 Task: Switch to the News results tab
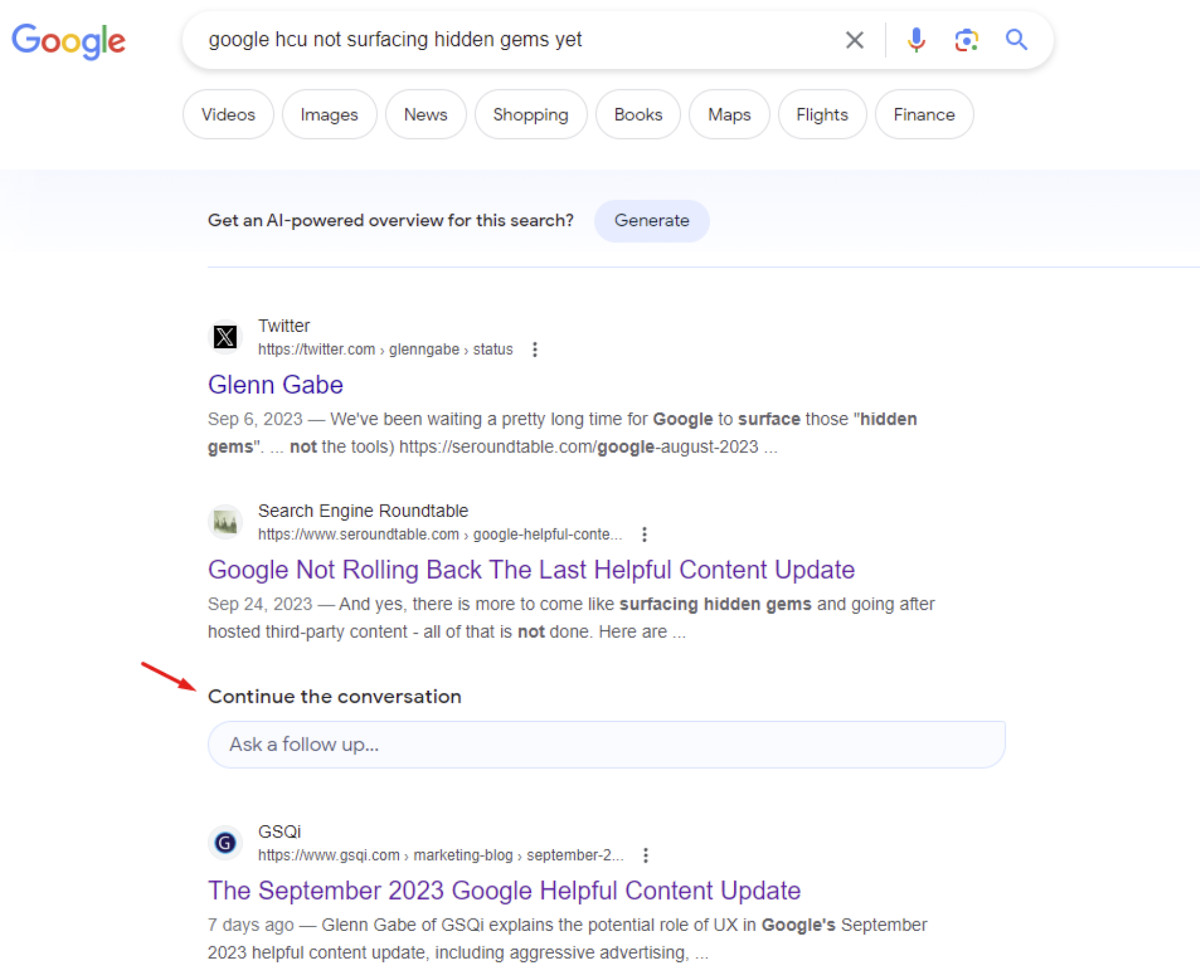pyautogui.click(x=425, y=114)
